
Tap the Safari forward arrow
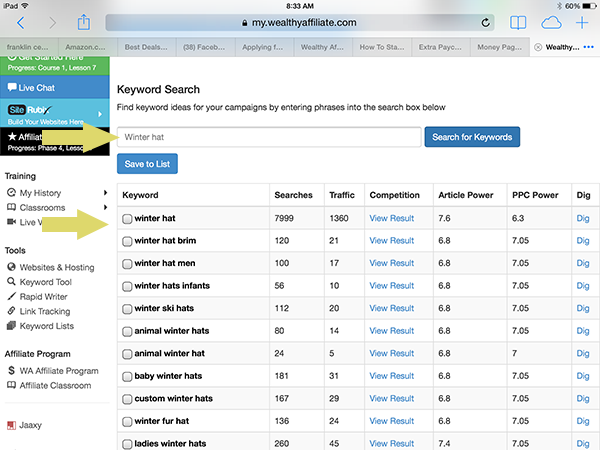point(52,23)
